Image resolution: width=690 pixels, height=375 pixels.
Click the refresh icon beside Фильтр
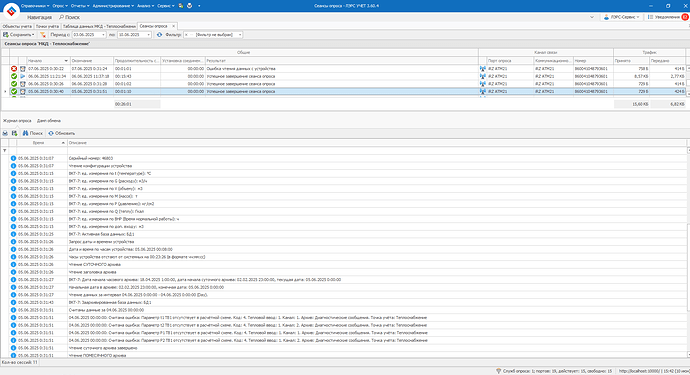(159, 35)
